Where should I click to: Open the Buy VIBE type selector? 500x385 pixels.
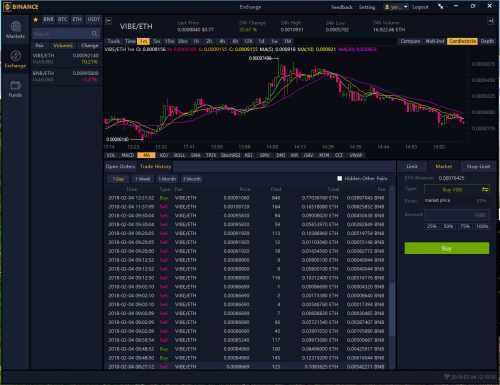coord(457,189)
